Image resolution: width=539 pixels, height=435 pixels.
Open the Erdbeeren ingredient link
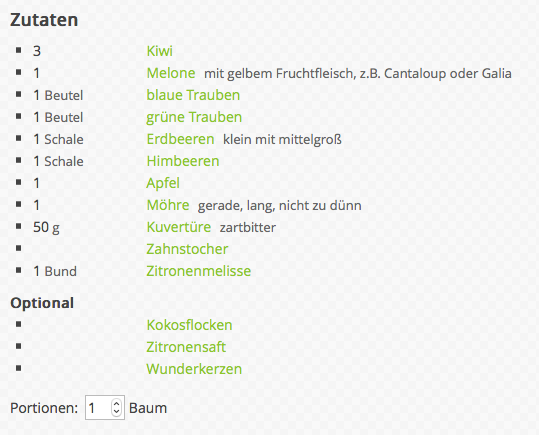click(x=180, y=139)
